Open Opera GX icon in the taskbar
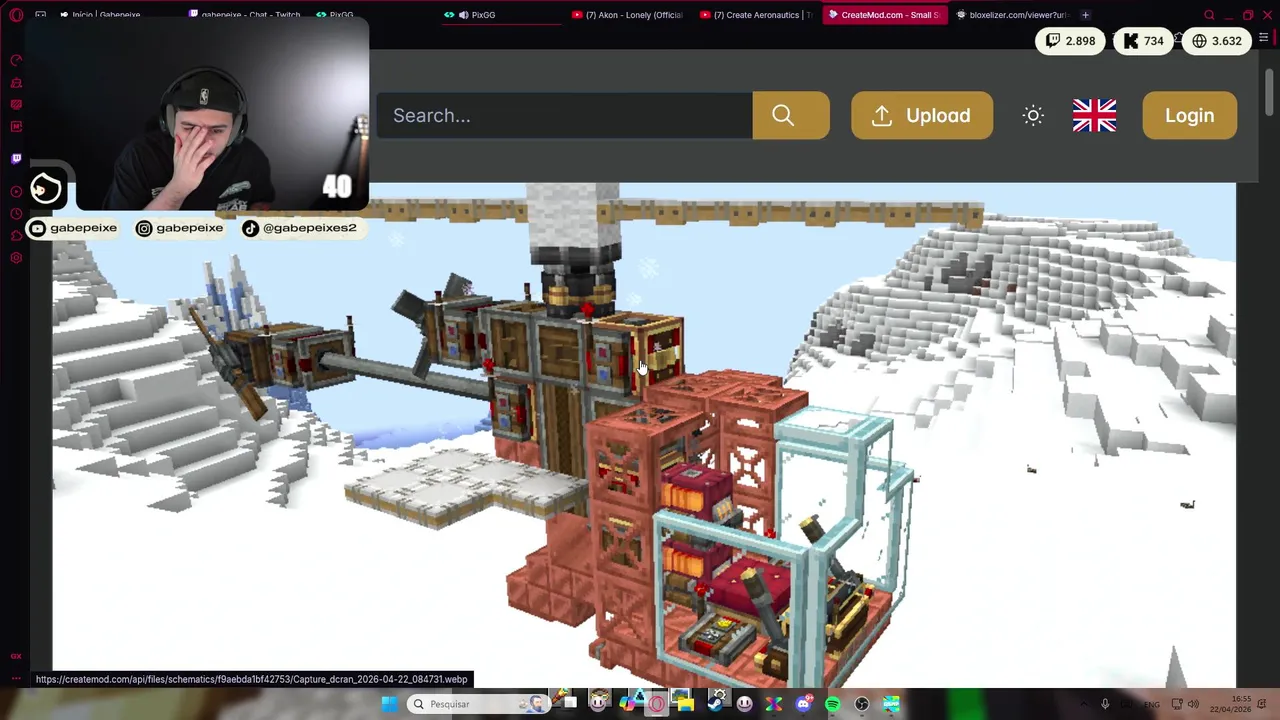Screen dimensions: 1280x720 pos(656,704)
